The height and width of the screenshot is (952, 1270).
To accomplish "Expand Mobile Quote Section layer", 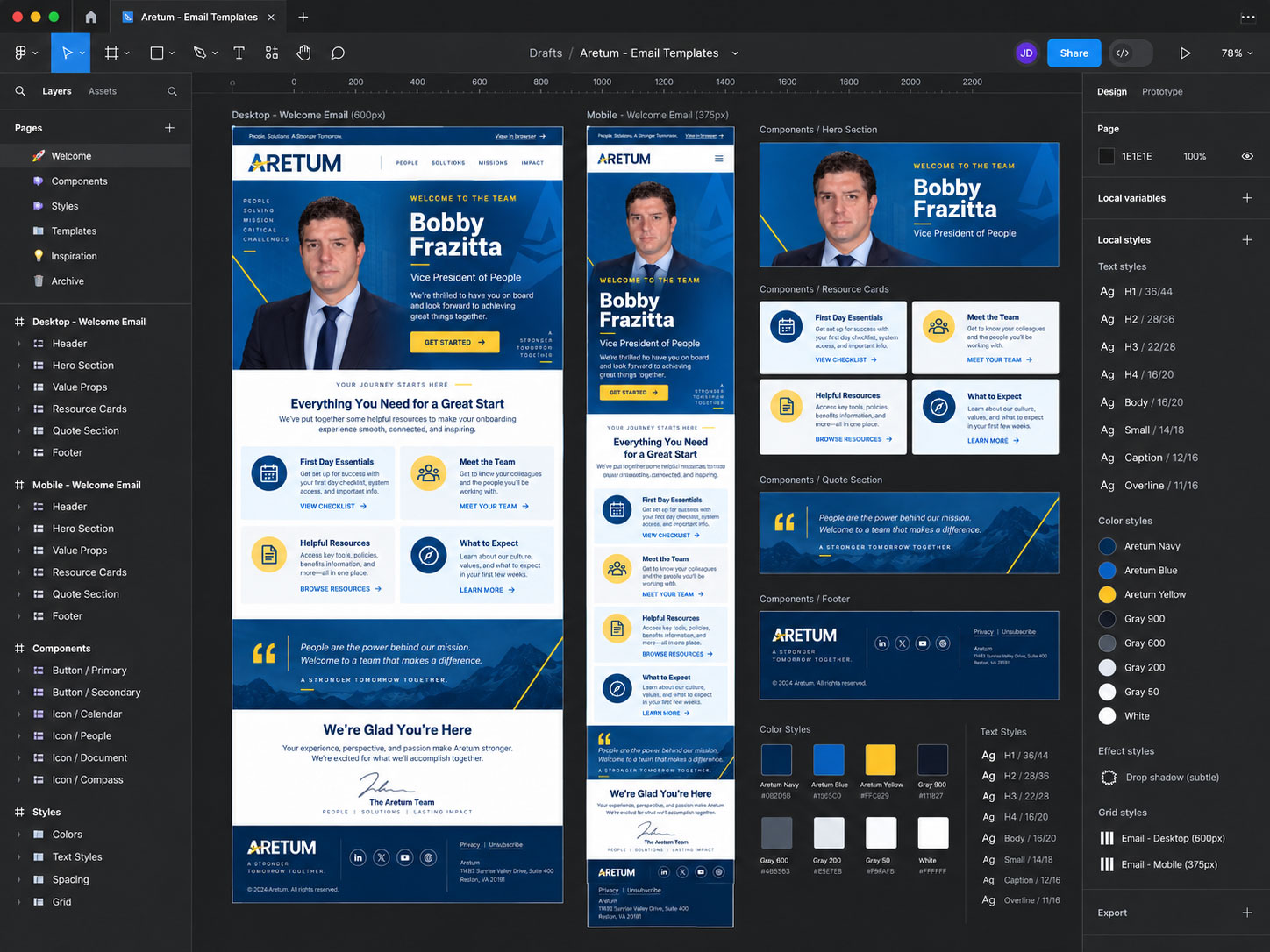I will [x=18, y=594].
